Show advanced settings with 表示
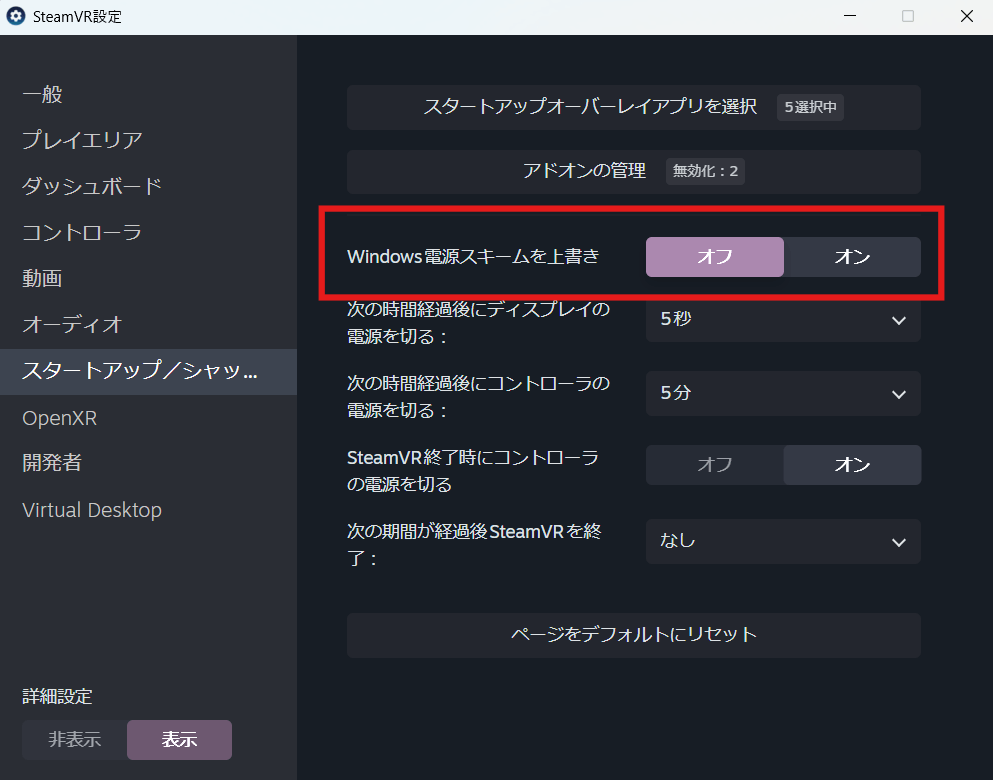This screenshot has width=993, height=780. [x=179, y=740]
